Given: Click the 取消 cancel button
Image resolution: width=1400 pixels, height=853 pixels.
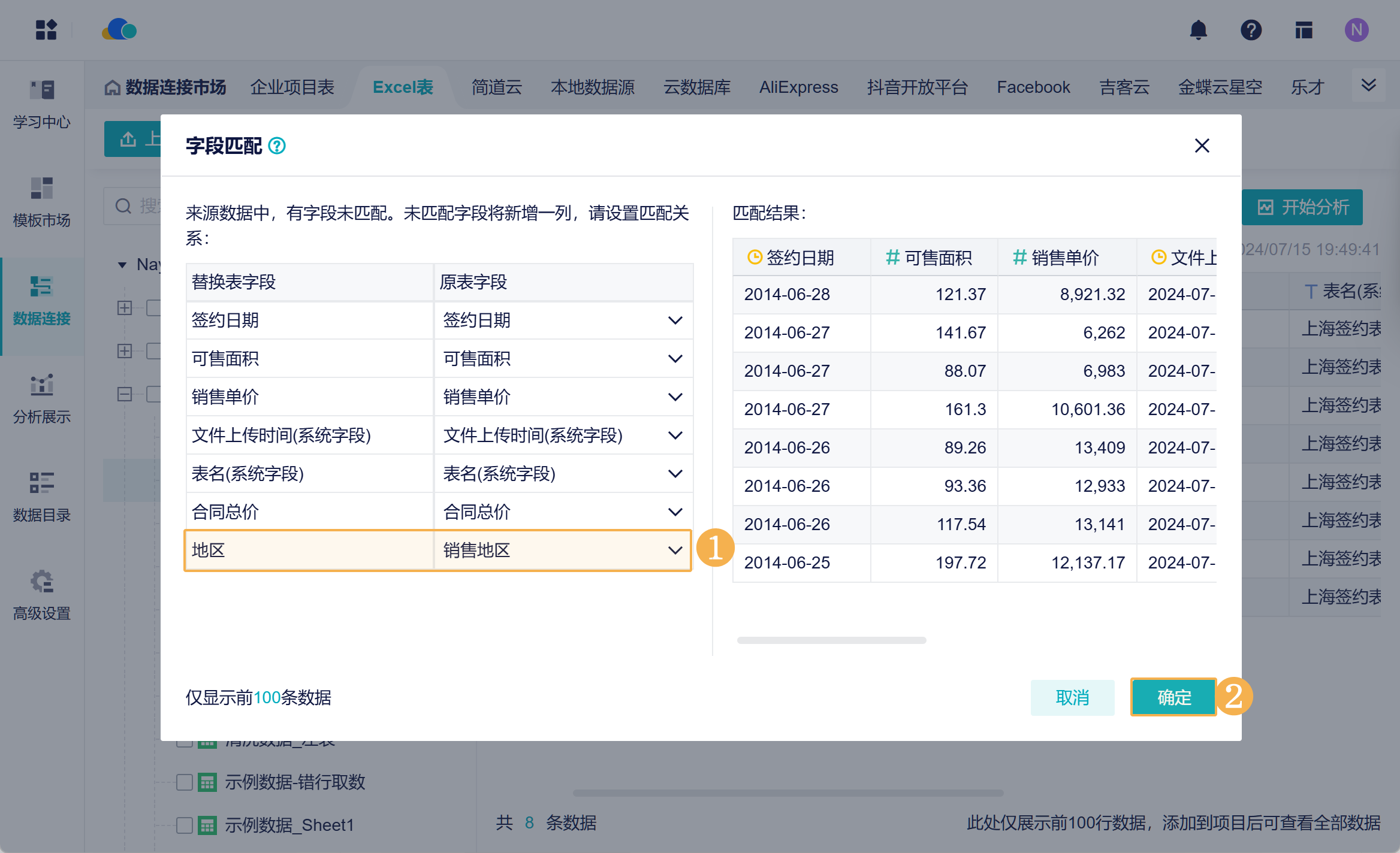Looking at the screenshot, I should [x=1072, y=697].
